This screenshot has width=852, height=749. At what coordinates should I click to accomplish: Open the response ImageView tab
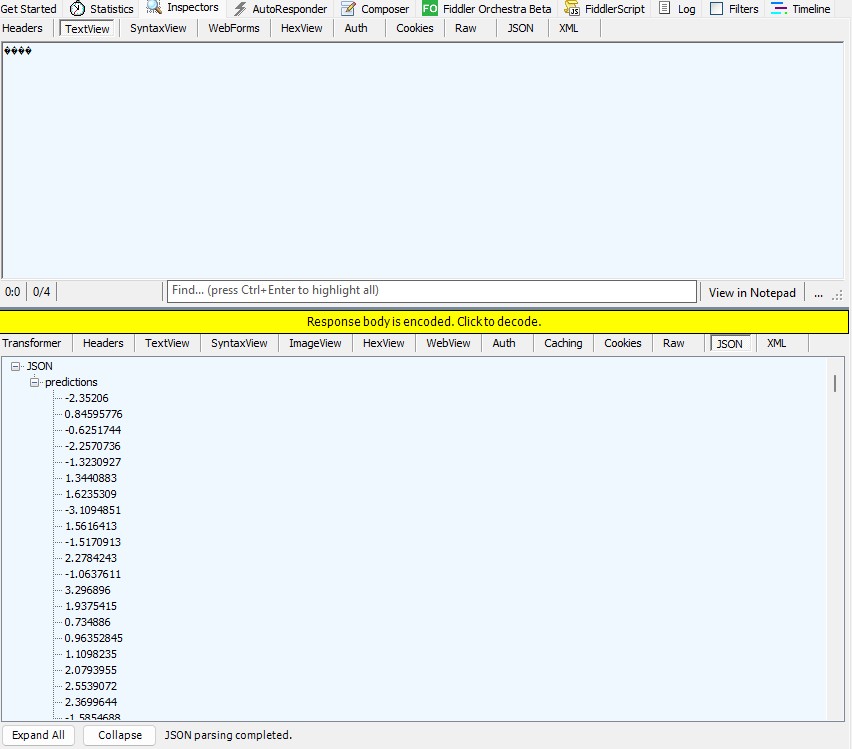point(315,343)
